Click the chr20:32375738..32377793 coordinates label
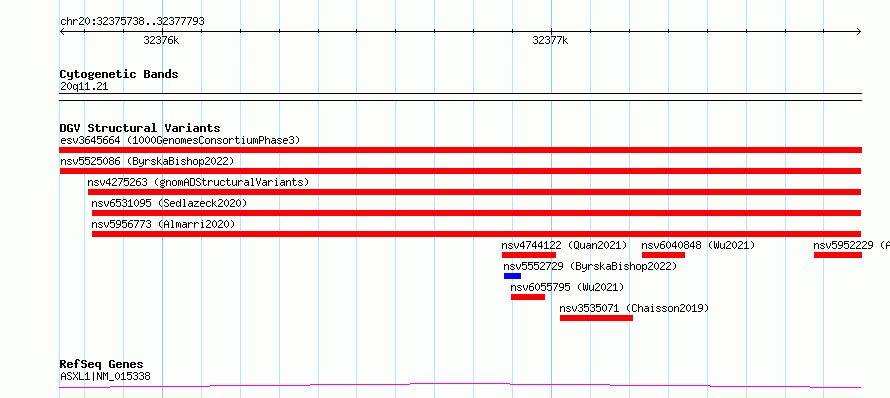This screenshot has width=890, height=398. [132, 22]
